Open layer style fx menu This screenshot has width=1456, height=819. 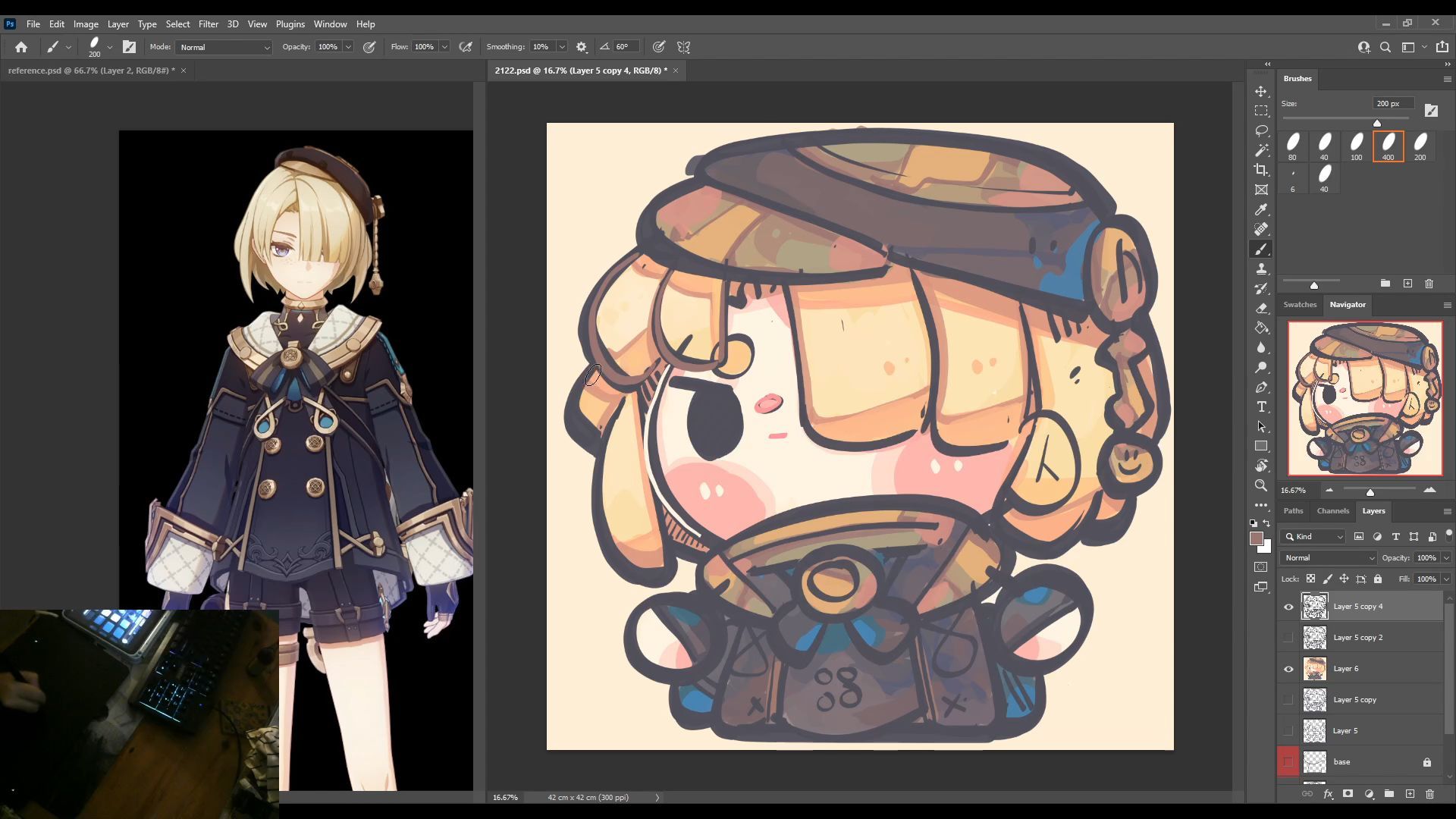click(1328, 794)
